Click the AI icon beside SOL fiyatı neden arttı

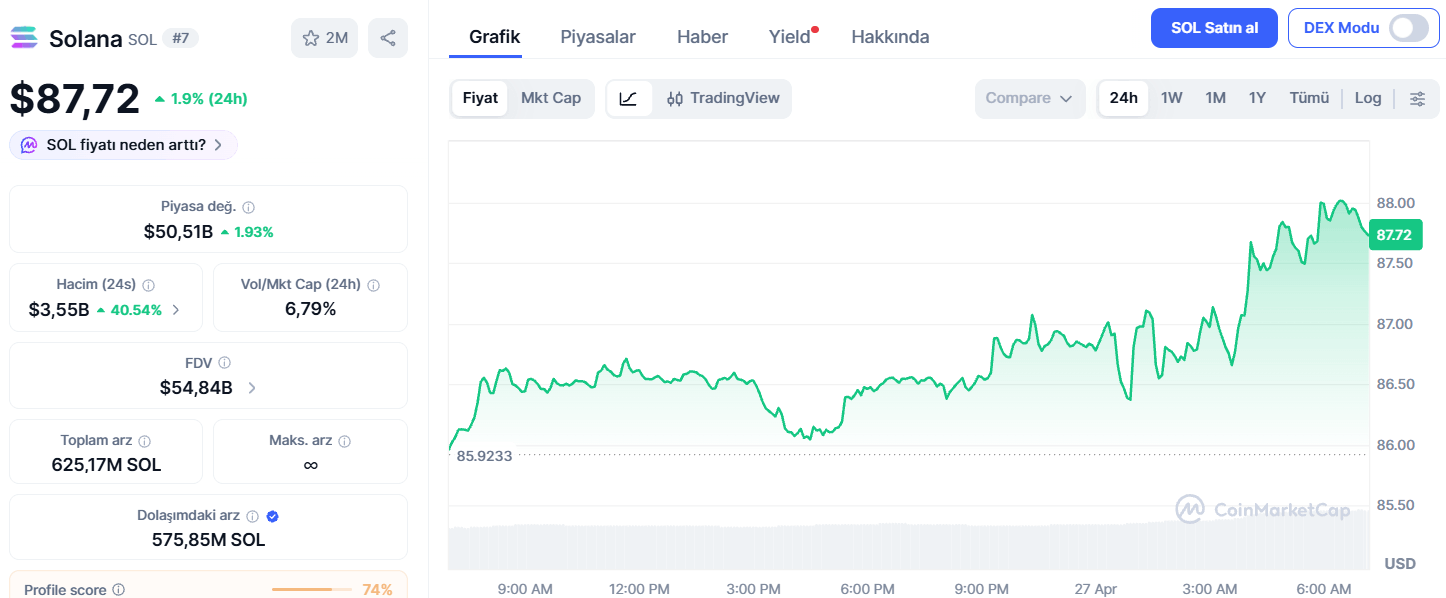click(30, 145)
